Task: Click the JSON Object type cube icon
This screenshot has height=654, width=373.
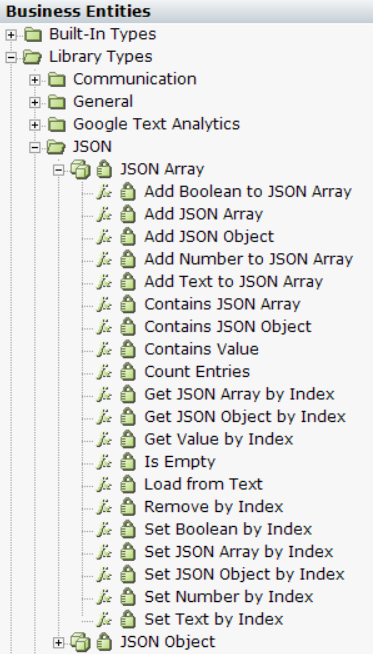Action: click(80, 643)
